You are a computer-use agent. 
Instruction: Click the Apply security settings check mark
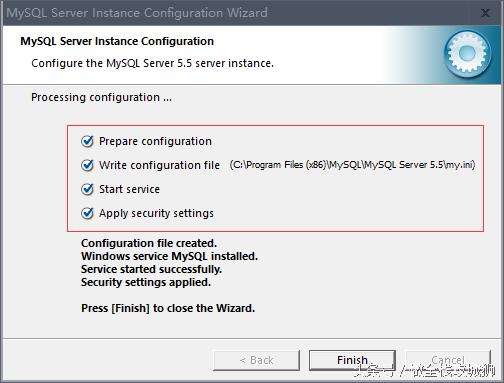[x=87, y=213]
